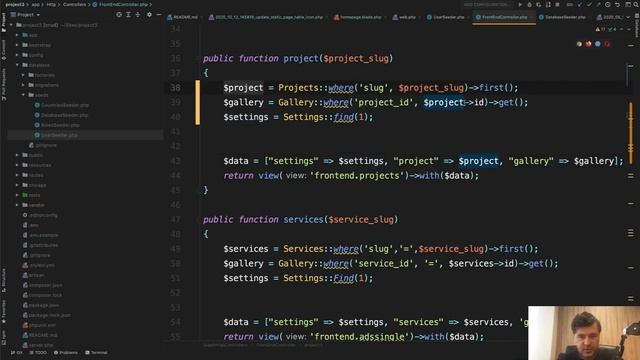Click the Stop square icon in toolbar
Viewport: 640px width, 360px height.
[557, 4]
